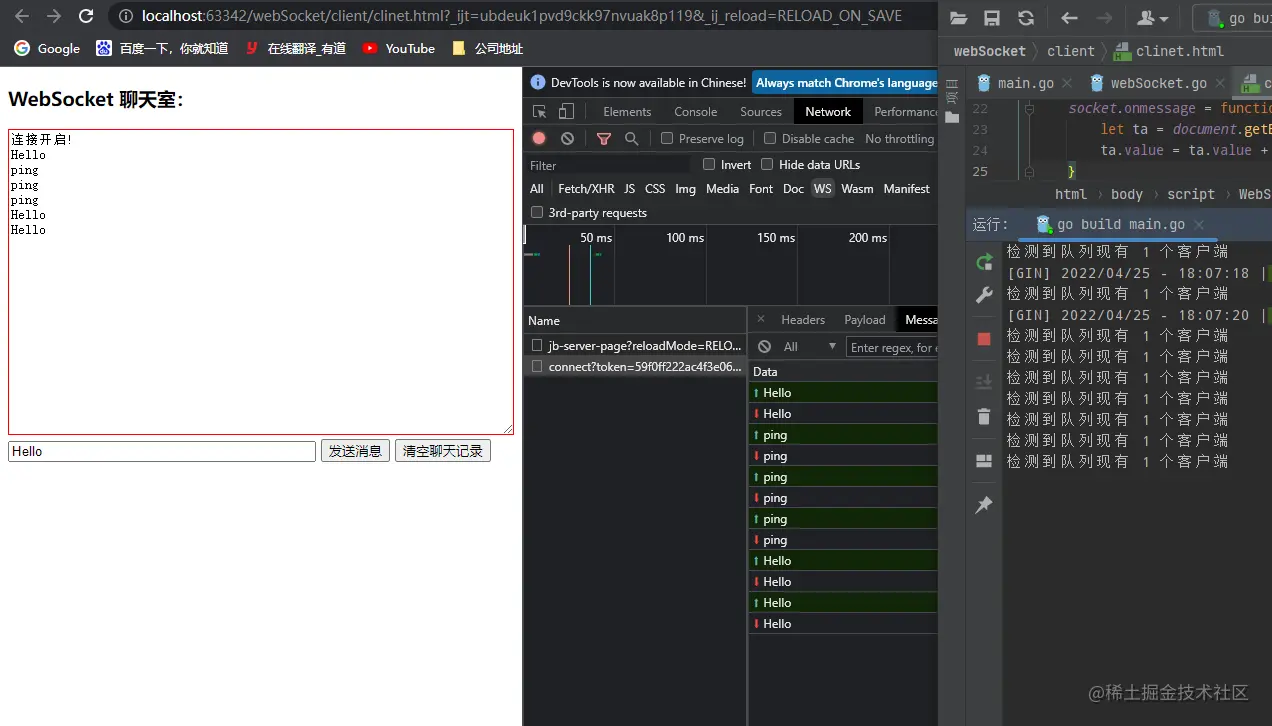Select the WS type filter

coord(822,189)
